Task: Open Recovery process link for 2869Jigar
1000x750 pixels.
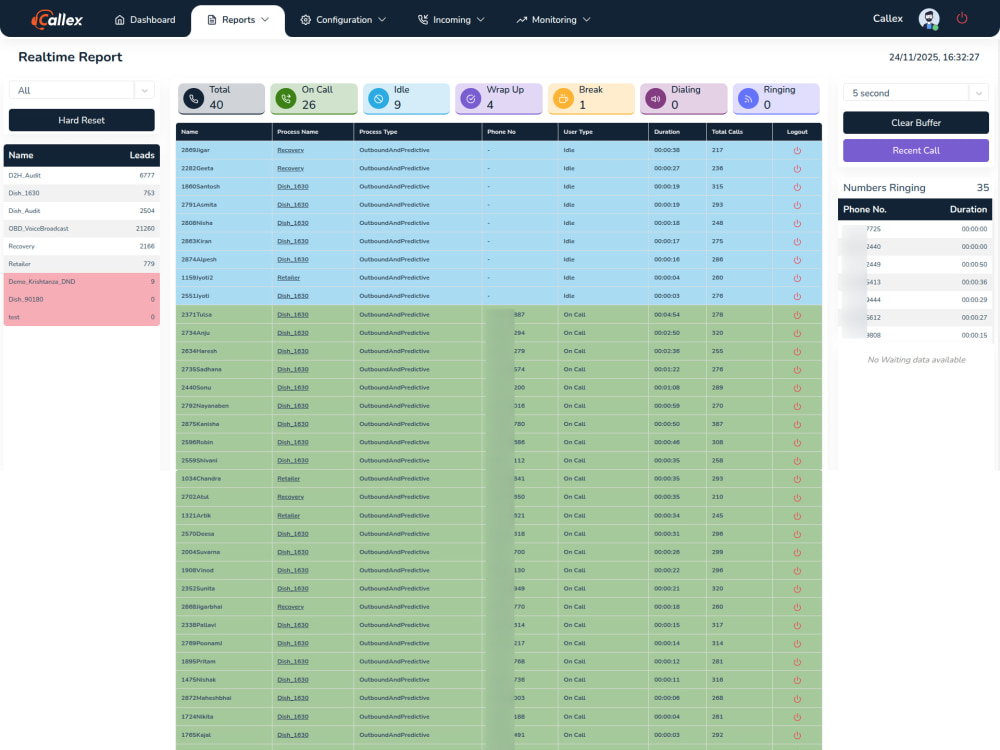Action: tap(290, 151)
